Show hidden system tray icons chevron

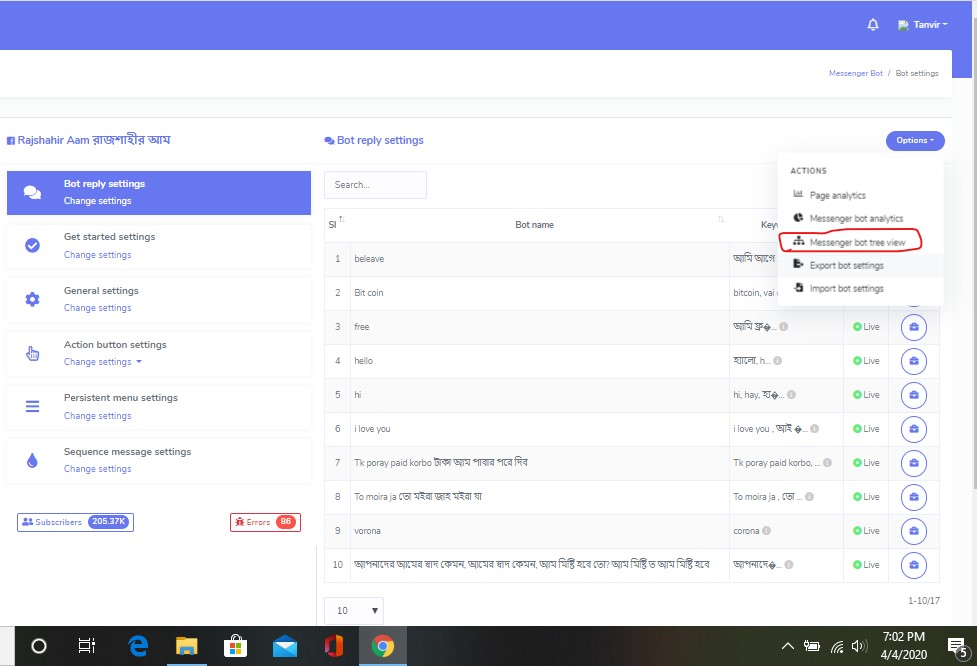click(788, 646)
